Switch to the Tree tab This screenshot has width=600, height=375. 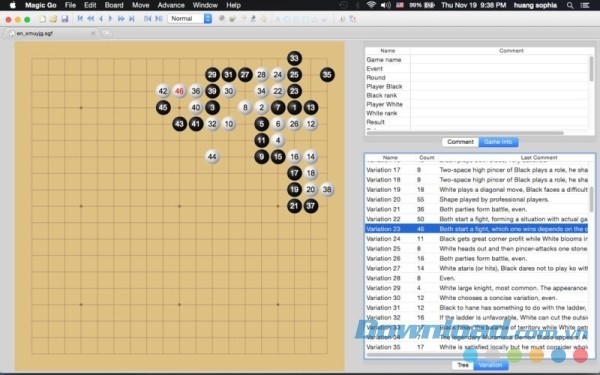click(x=463, y=365)
